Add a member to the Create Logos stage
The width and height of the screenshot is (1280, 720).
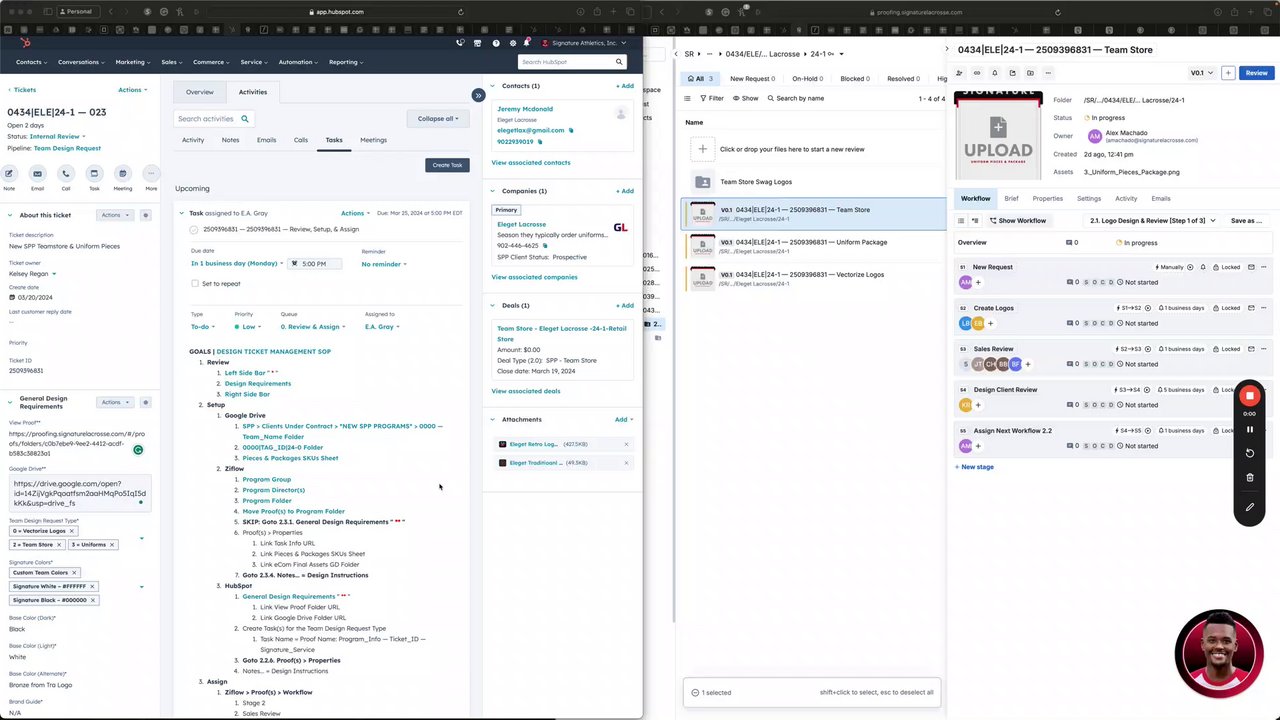pyautogui.click(x=991, y=323)
